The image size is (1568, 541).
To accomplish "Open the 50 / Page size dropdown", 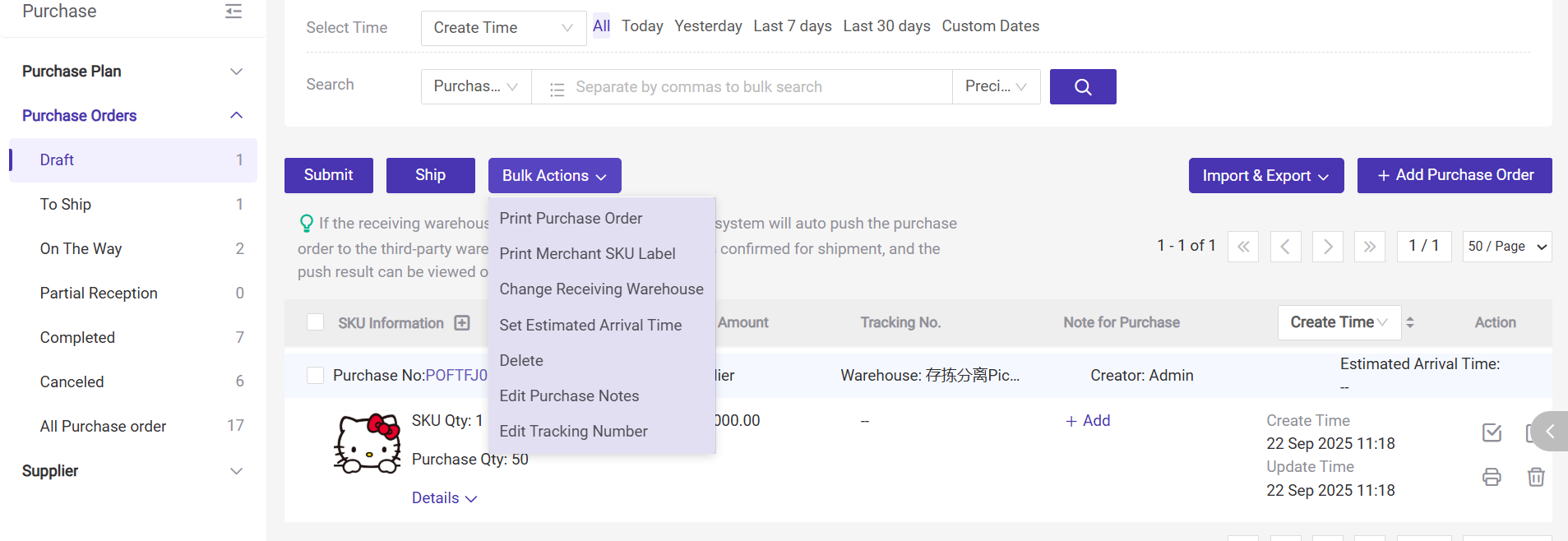I will pyautogui.click(x=1506, y=247).
